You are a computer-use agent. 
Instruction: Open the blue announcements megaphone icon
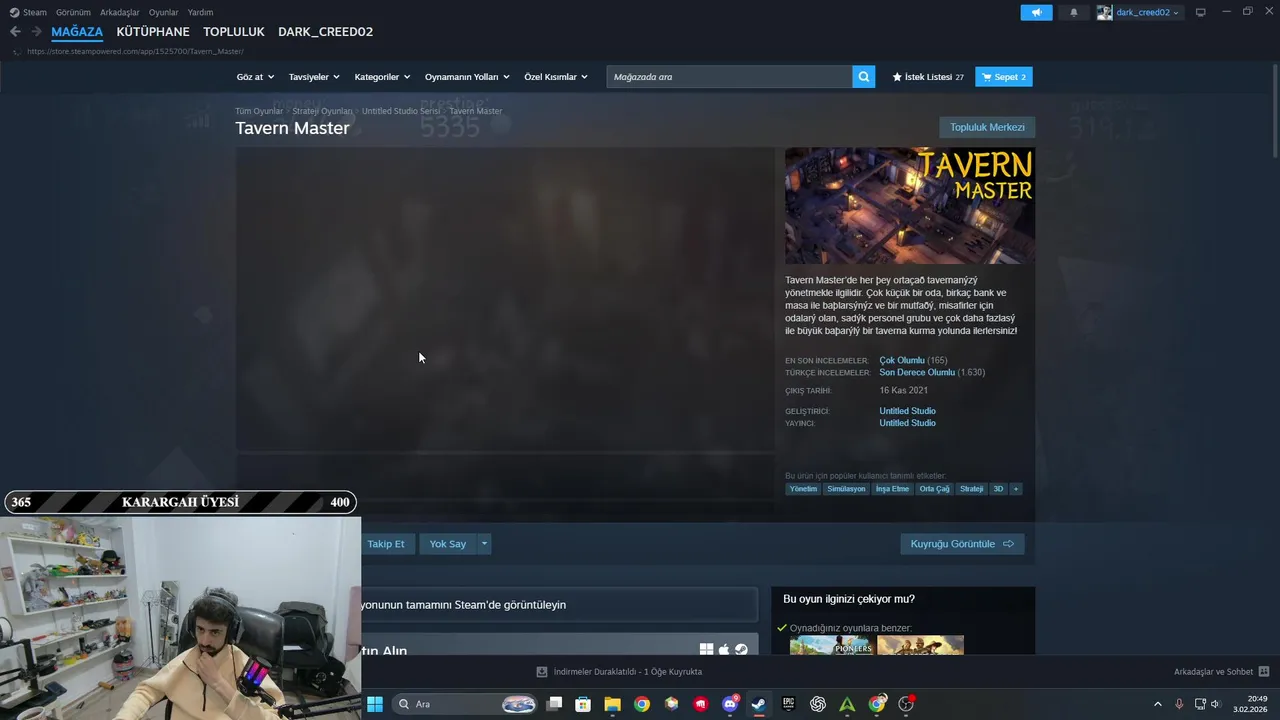[x=1036, y=12]
